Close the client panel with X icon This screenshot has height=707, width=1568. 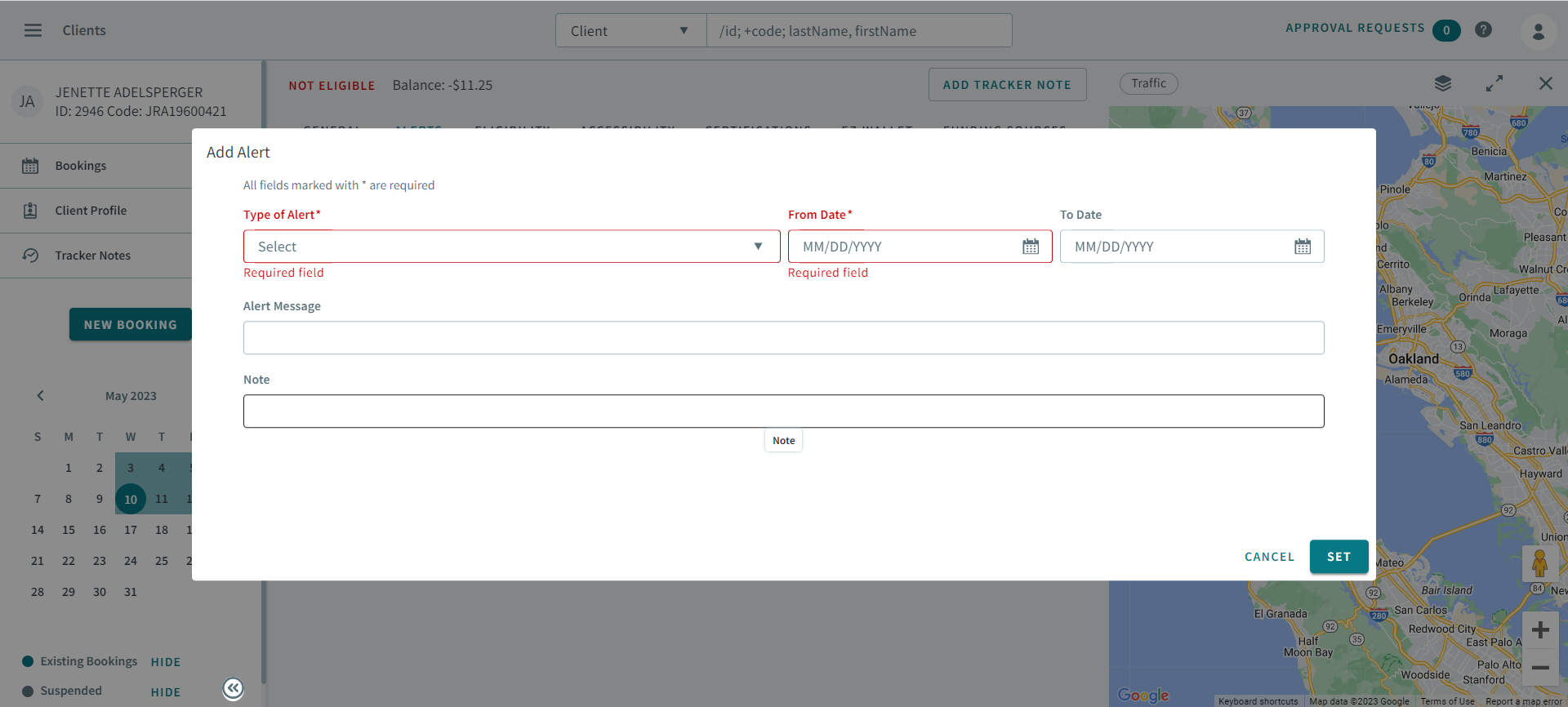click(1546, 83)
